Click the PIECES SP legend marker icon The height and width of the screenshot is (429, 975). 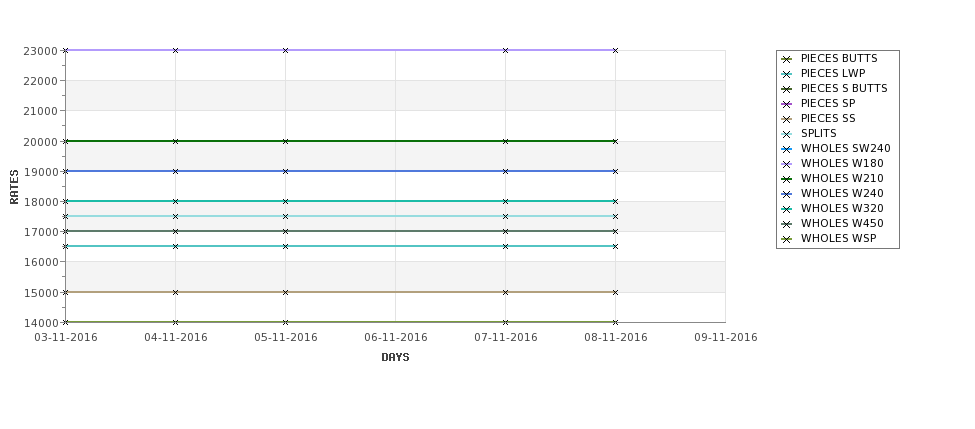point(787,104)
